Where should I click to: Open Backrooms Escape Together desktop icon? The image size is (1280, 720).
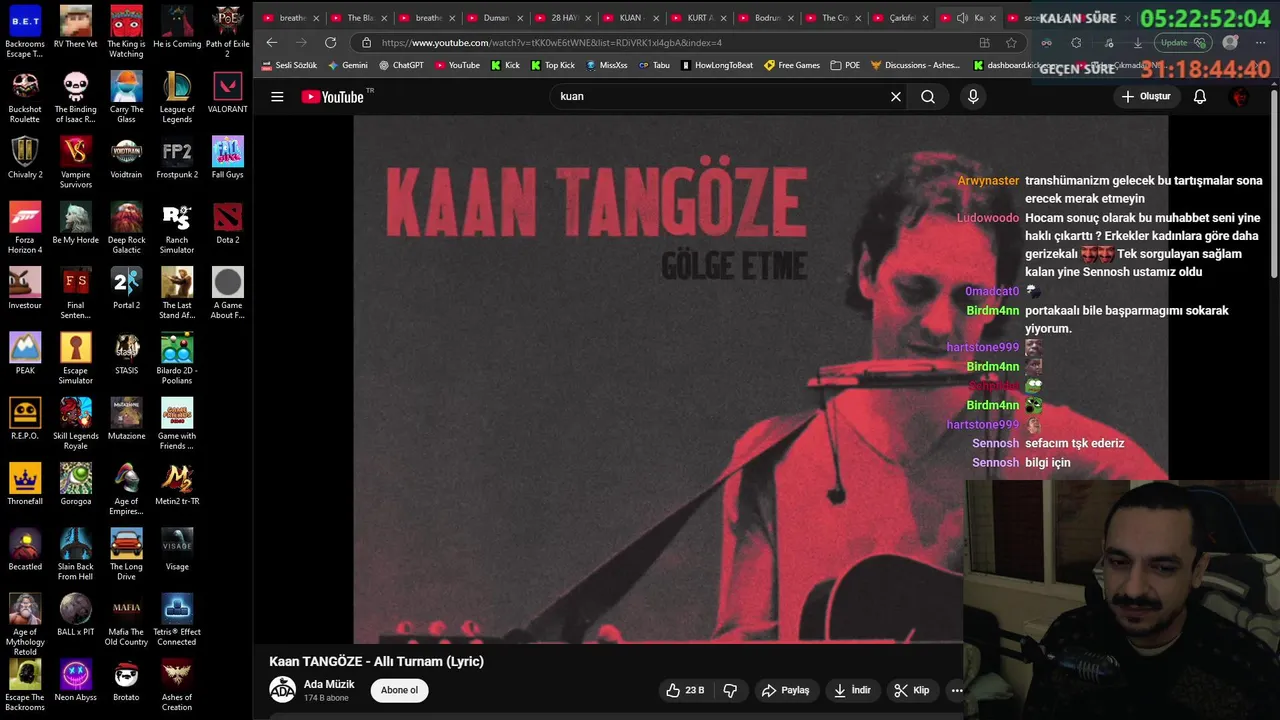tap(25, 31)
